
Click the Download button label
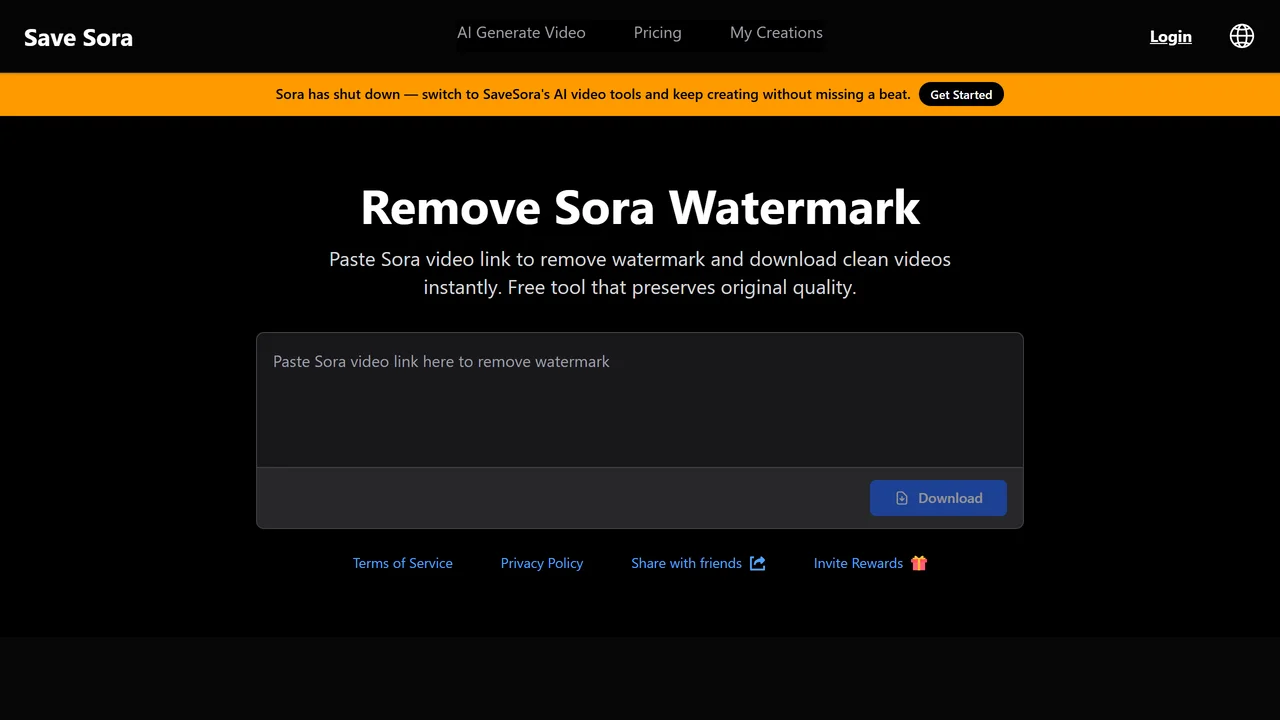(950, 498)
